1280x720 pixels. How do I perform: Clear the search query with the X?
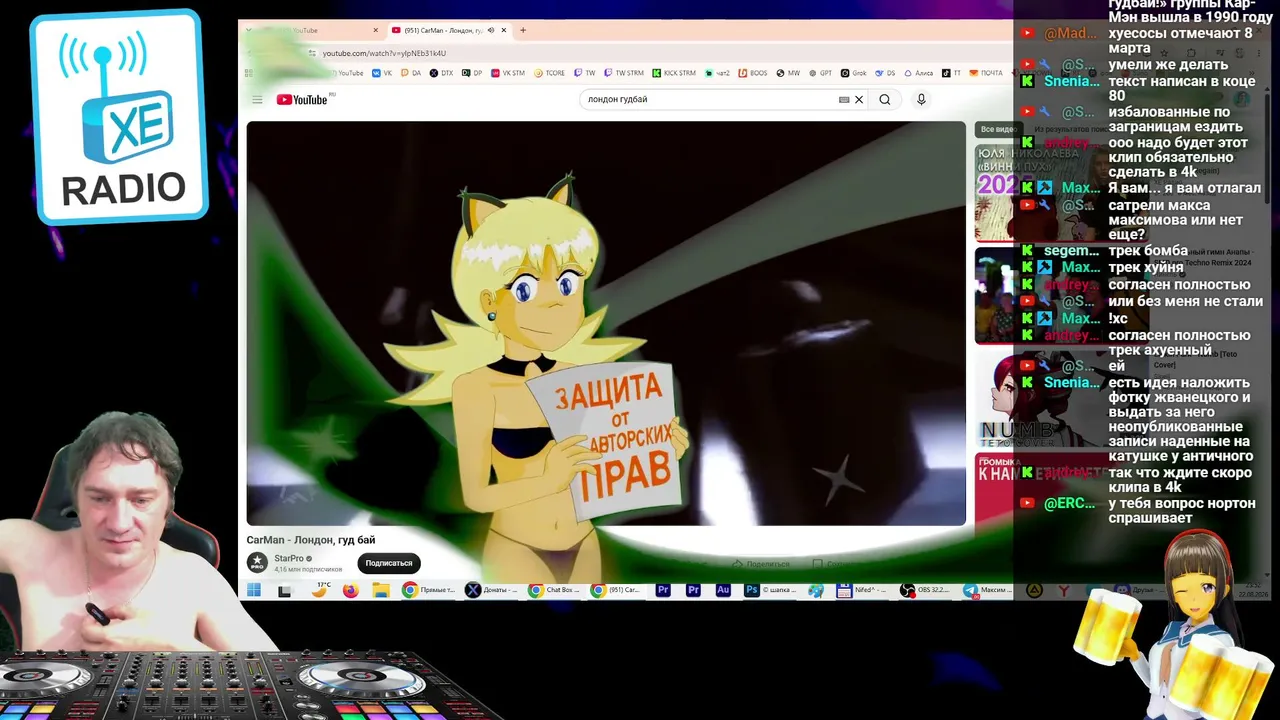858,100
